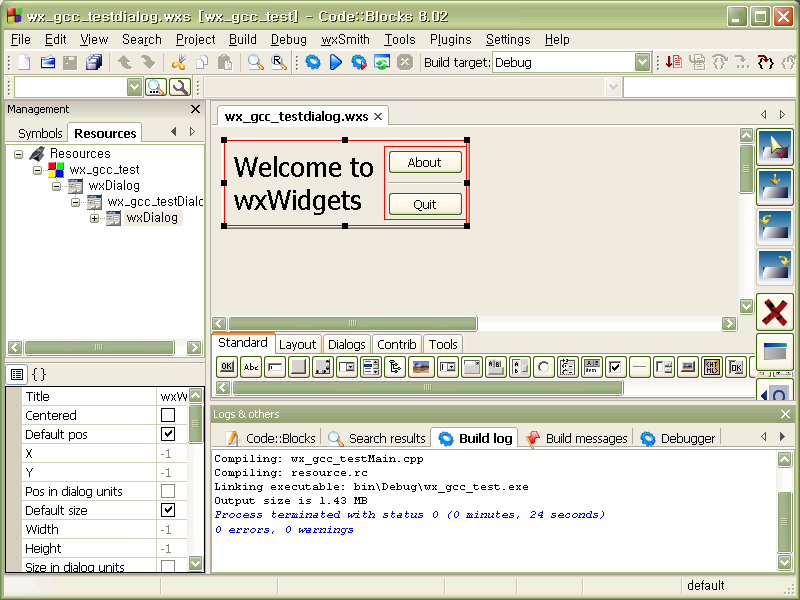Collapse the parent wxDialog tree node
This screenshot has width=800, height=600.
tap(56, 186)
